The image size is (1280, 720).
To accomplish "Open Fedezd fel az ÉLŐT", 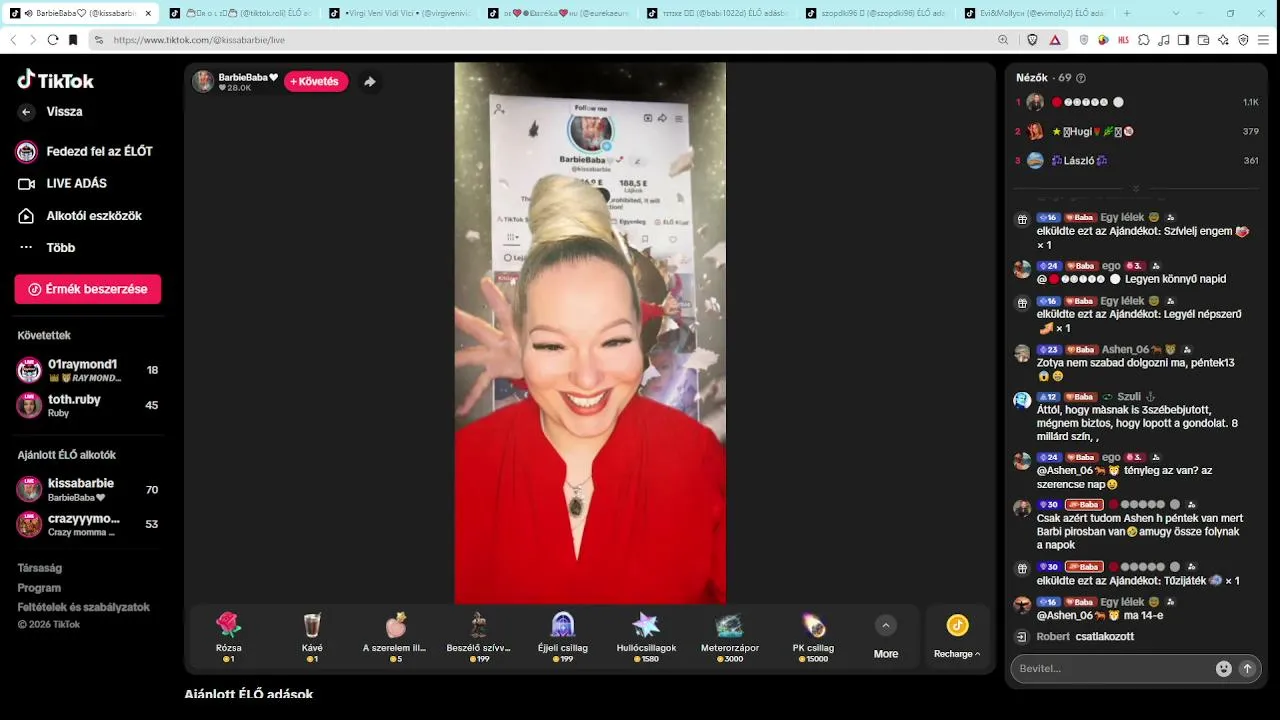I will point(86,151).
